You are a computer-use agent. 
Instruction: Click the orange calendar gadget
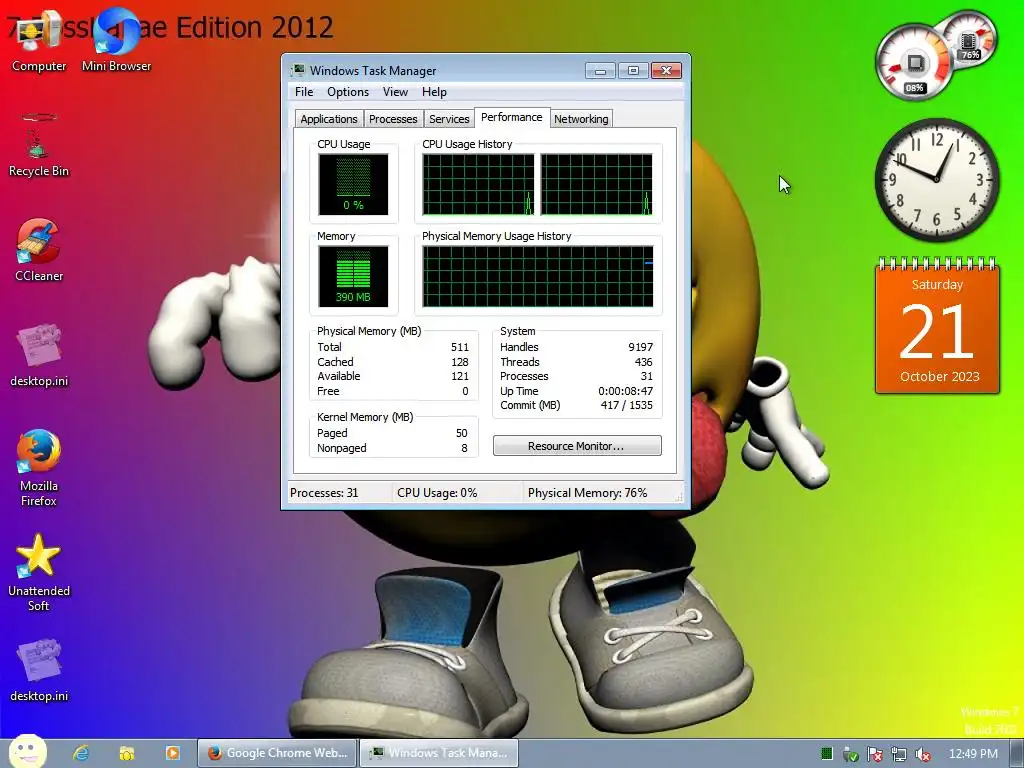point(937,326)
